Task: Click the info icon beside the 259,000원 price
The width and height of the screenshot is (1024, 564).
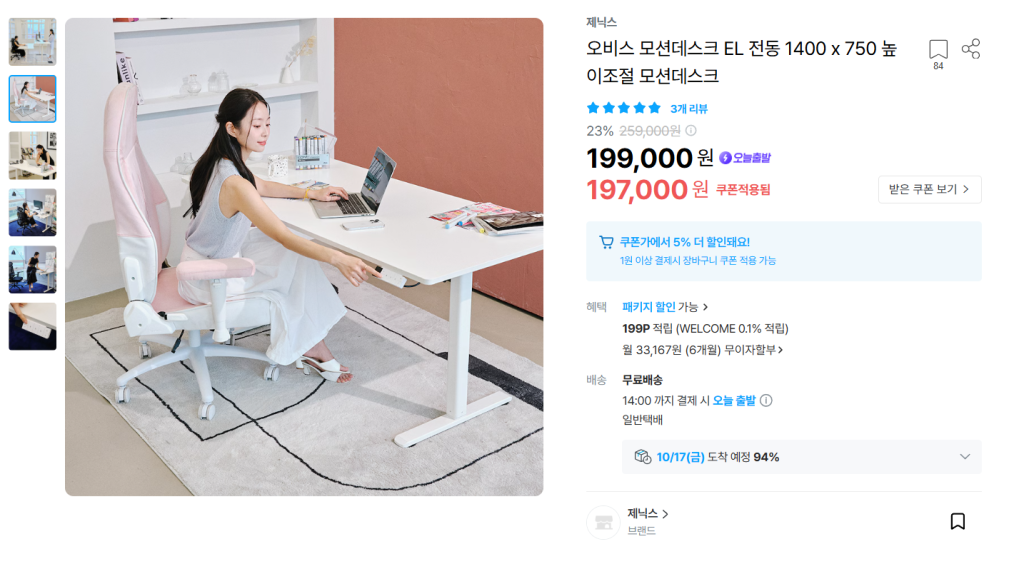Action: pyautogui.click(x=690, y=131)
